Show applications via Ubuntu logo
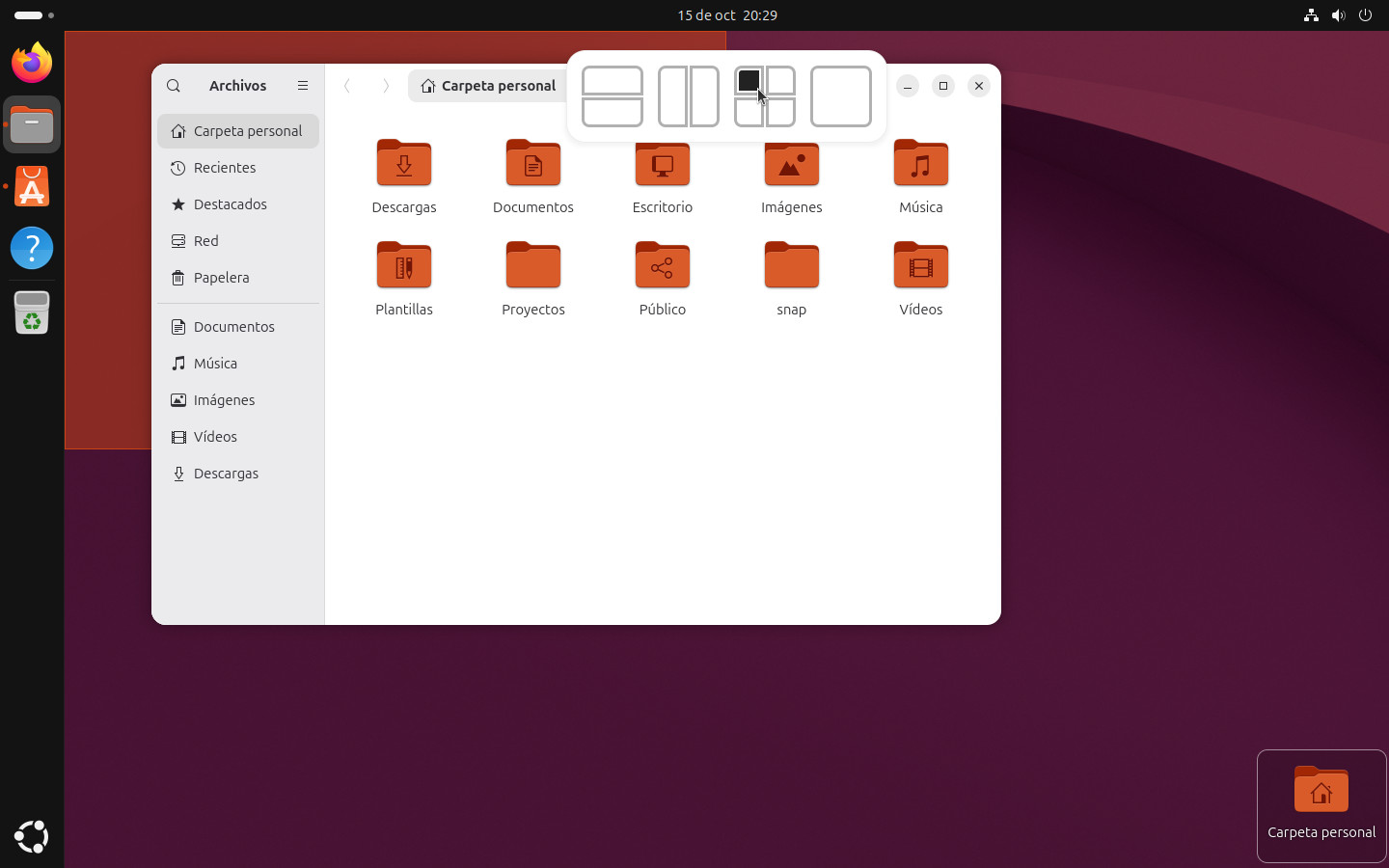The width and height of the screenshot is (1389, 868). (x=32, y=836)
